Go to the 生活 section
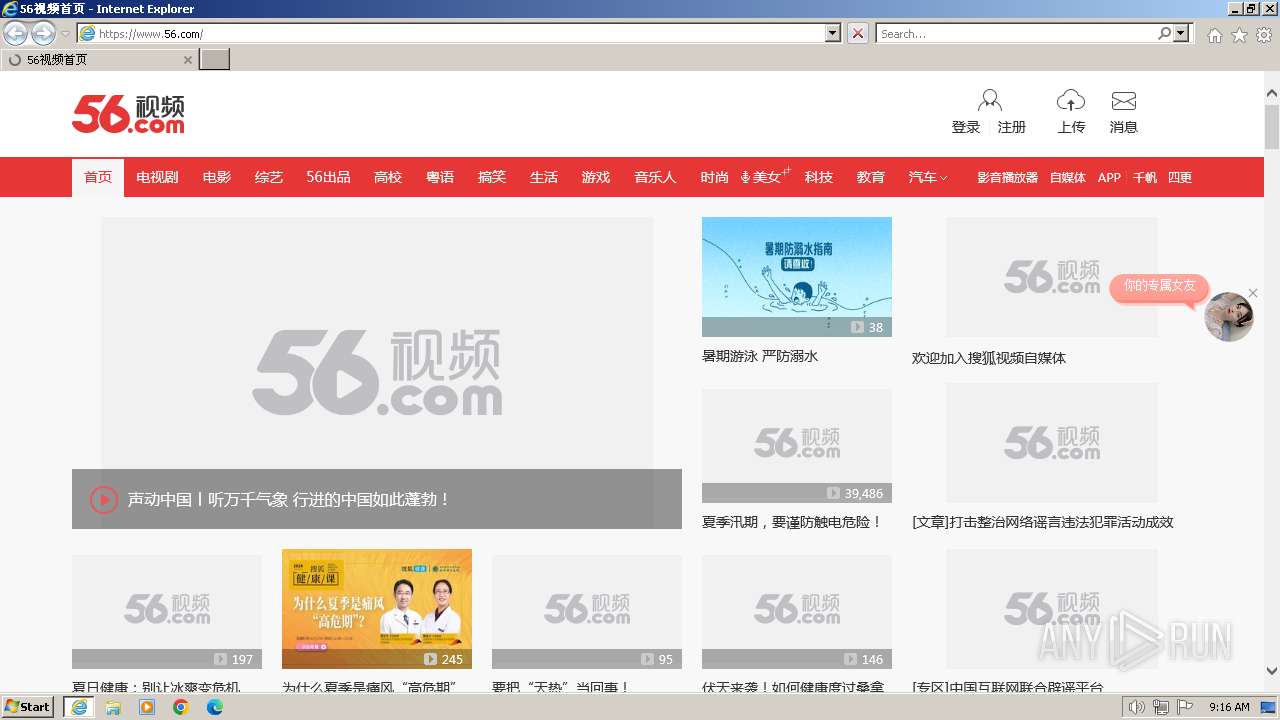Screen dimensions: 1280x720 (544, 177)
